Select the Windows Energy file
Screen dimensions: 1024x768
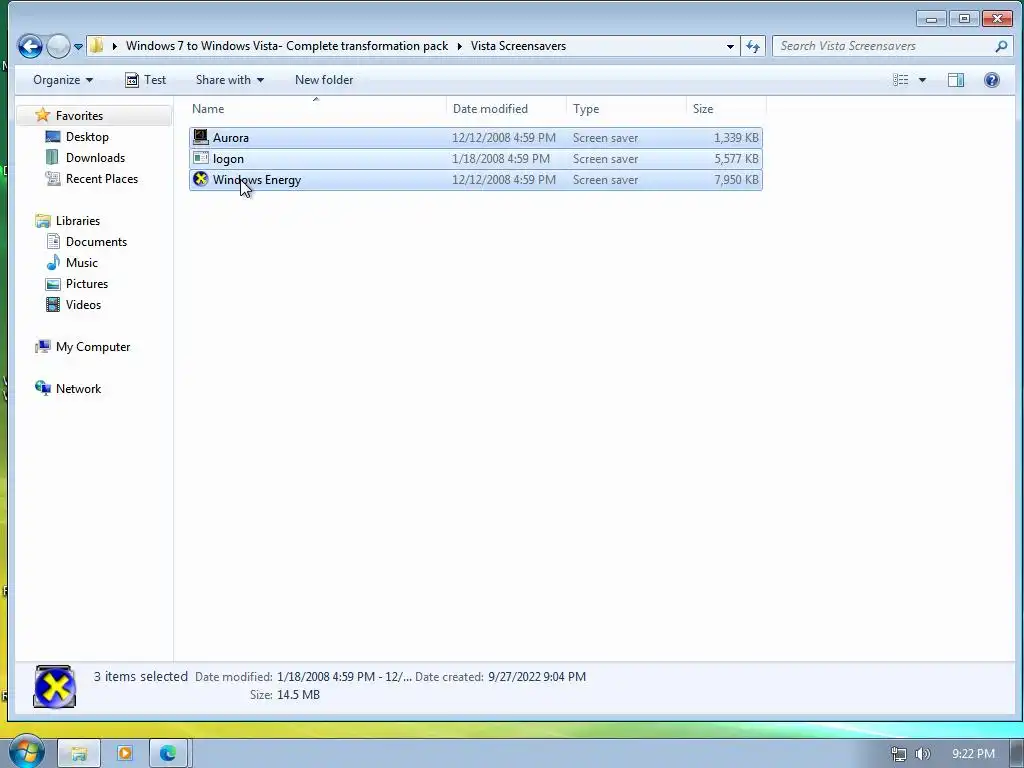tap(475, 180)
